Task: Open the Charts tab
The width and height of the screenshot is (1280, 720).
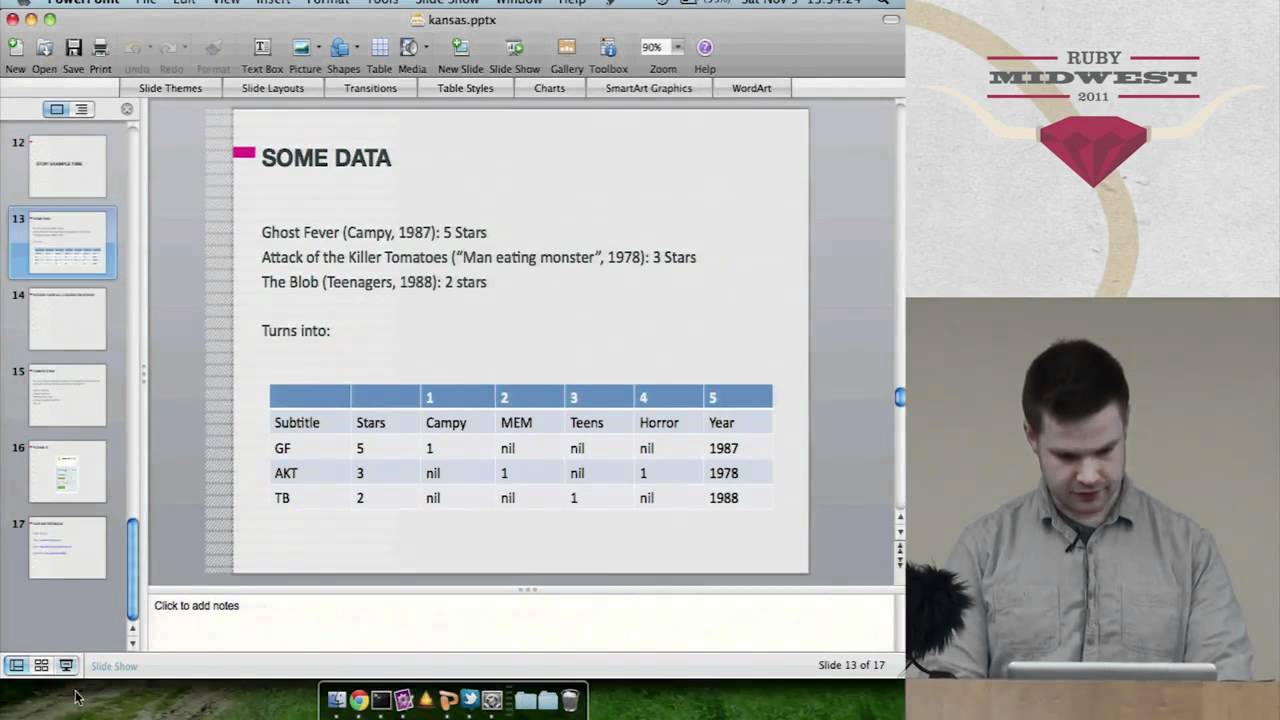Action: coord(549,88)
